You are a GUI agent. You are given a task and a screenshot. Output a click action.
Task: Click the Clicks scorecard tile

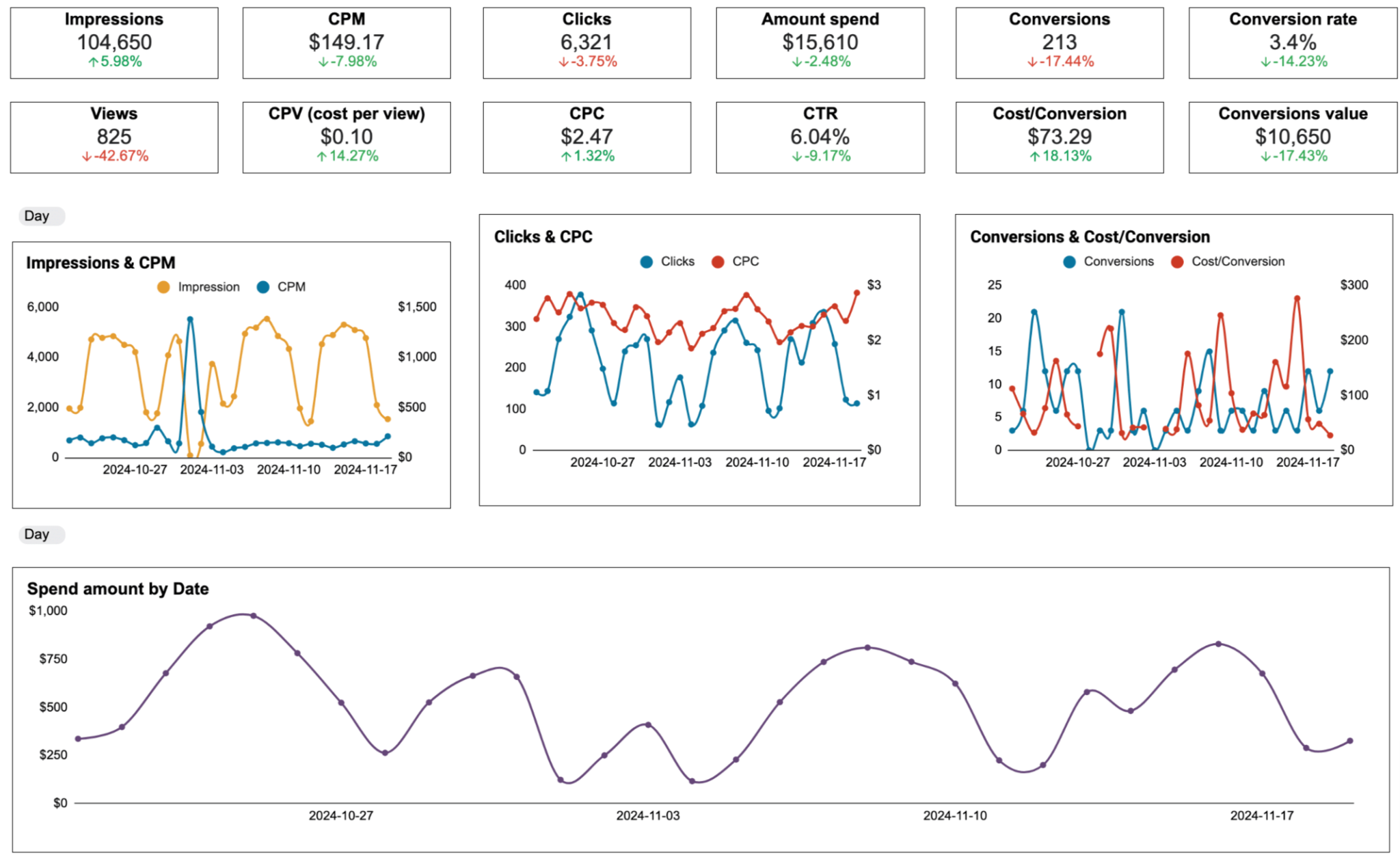[587, 42]
